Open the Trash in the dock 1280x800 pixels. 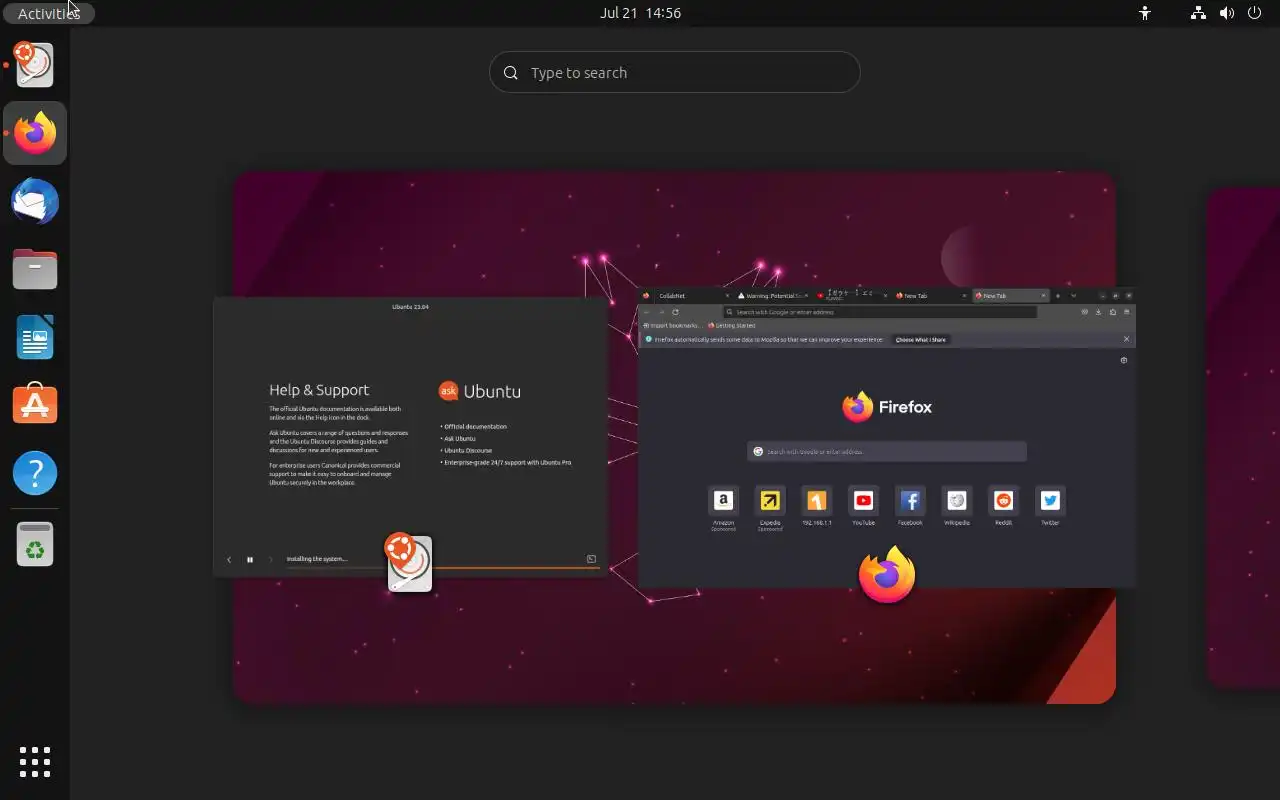pyautogui.click(x=35, y=545)
